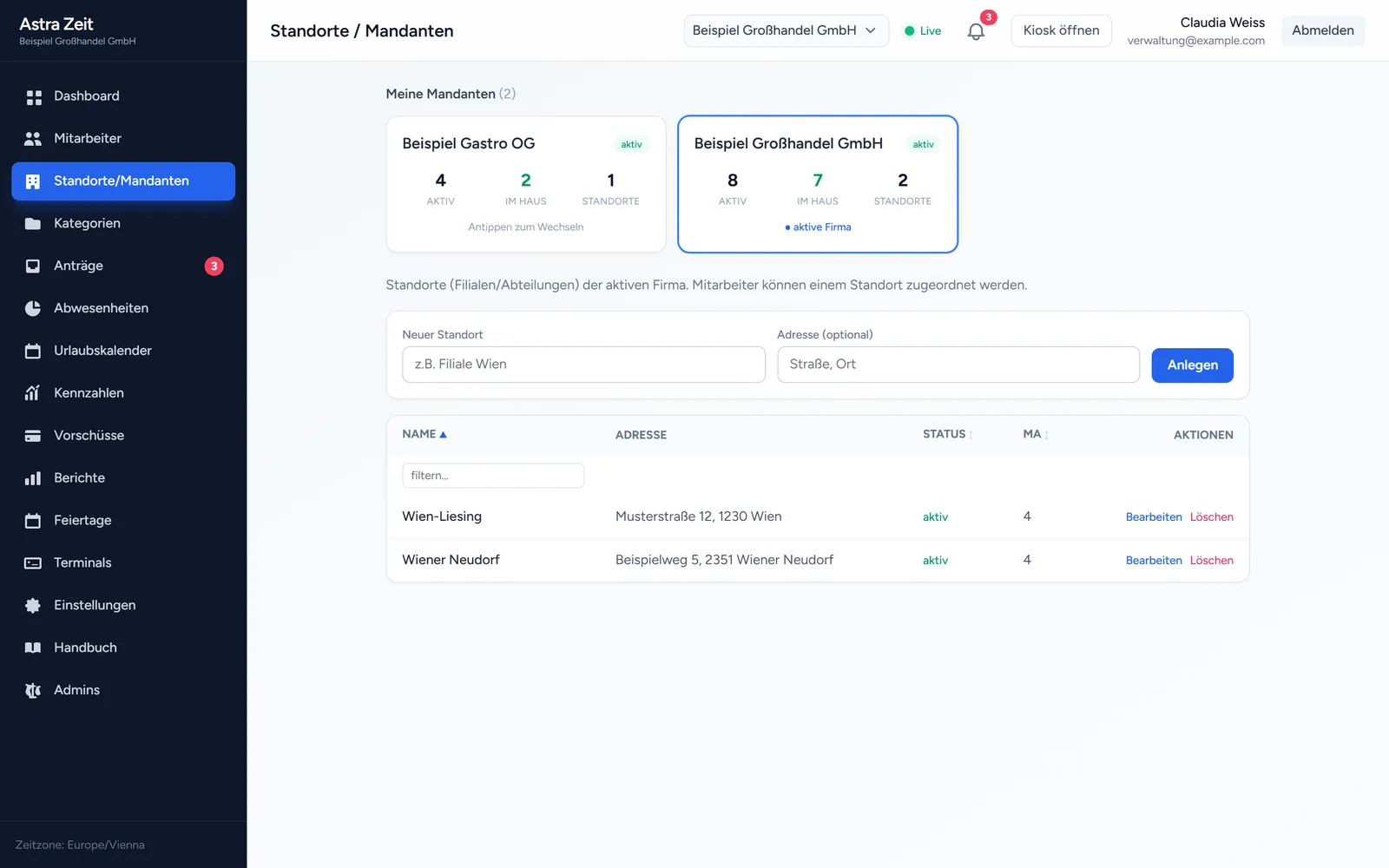Open Mitarbeiter menu entry
This screenshot has width=1389, height=868.
[x=123, y=139]
